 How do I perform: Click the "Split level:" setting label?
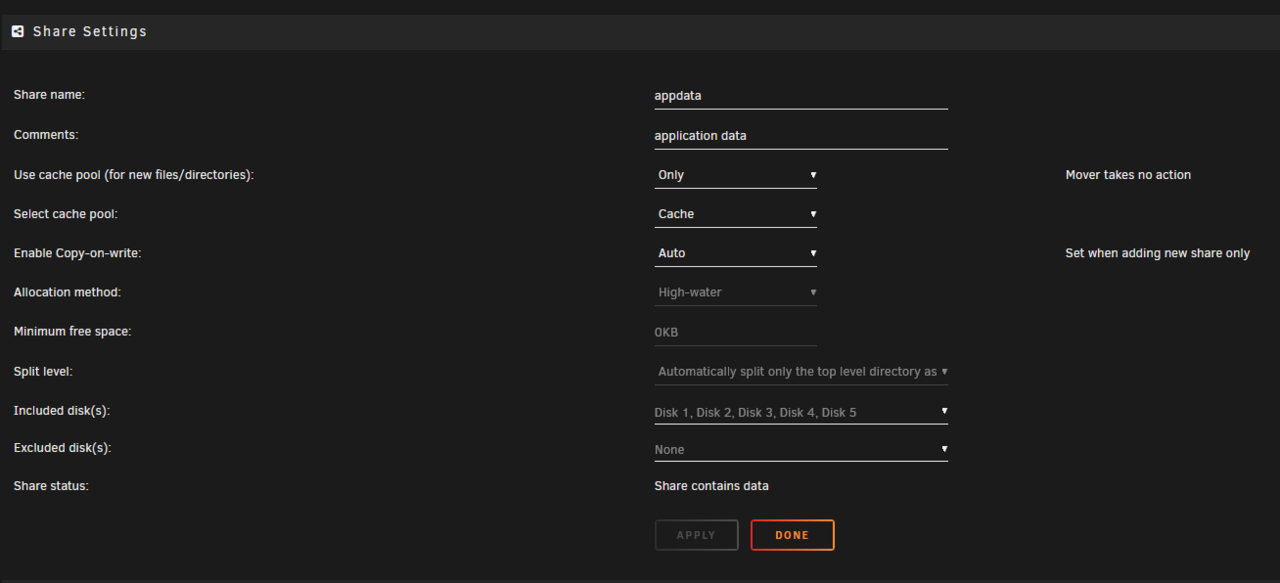pyautogui.click(x=43, y=371)
